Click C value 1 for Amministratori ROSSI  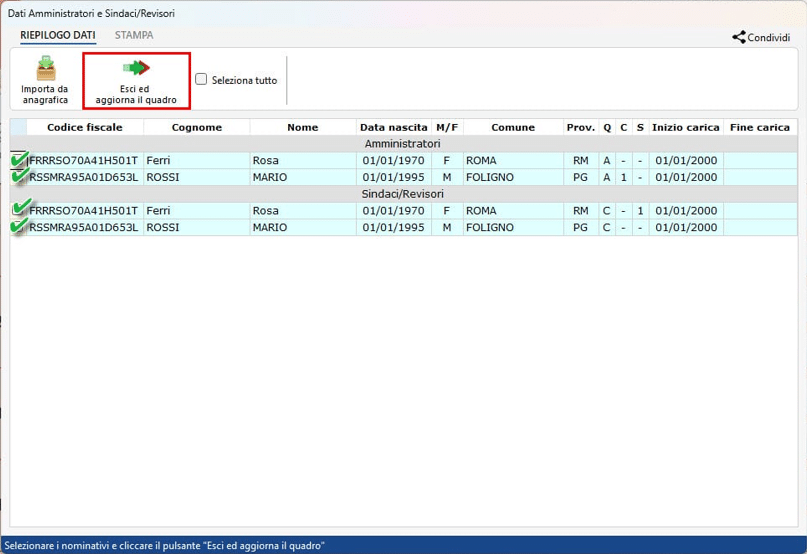click(x=623, y=177)
